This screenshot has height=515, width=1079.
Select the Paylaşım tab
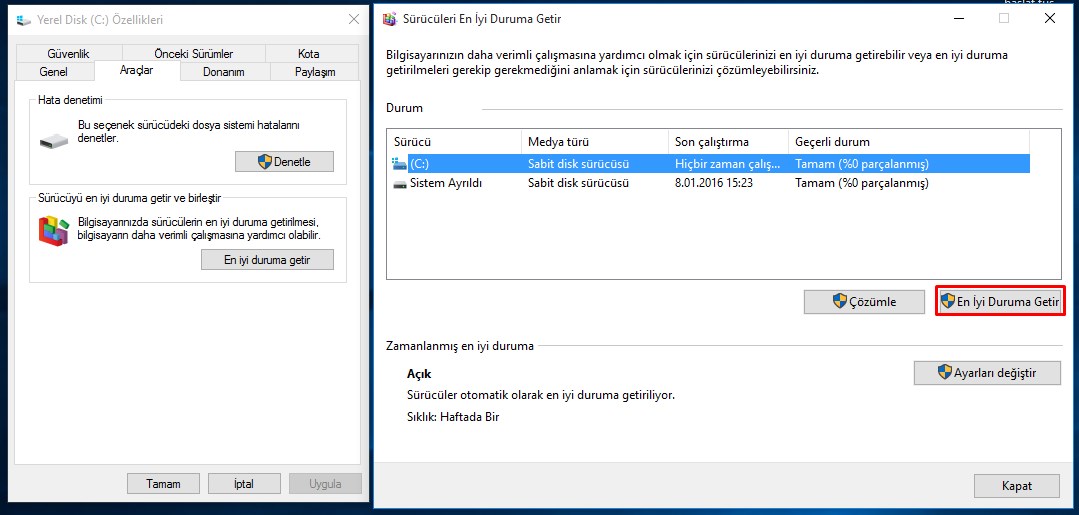[x=315, y=72]
